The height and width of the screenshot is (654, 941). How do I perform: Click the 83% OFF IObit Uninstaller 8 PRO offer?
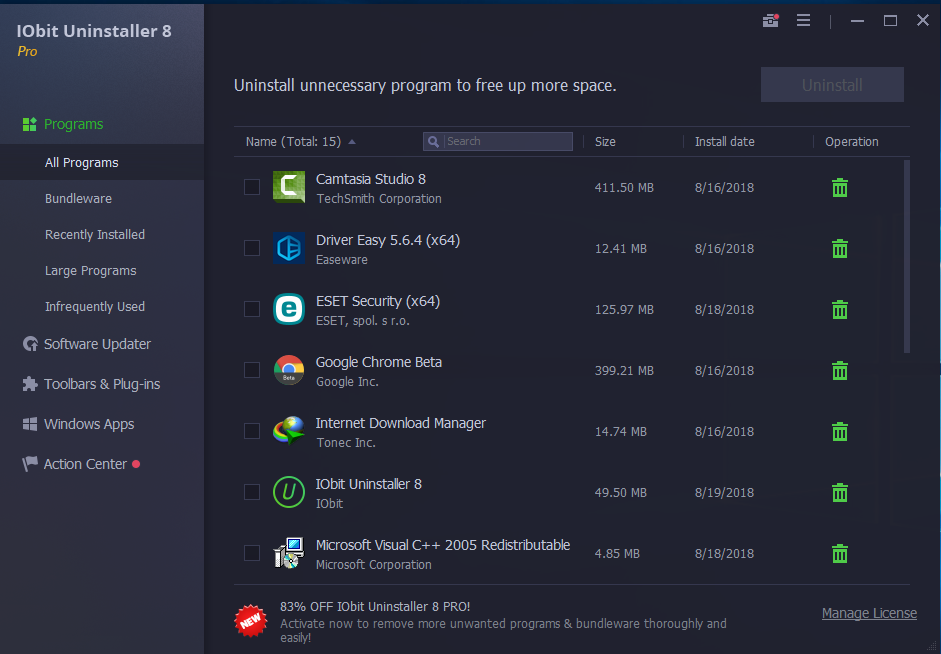tap(375, 607)
